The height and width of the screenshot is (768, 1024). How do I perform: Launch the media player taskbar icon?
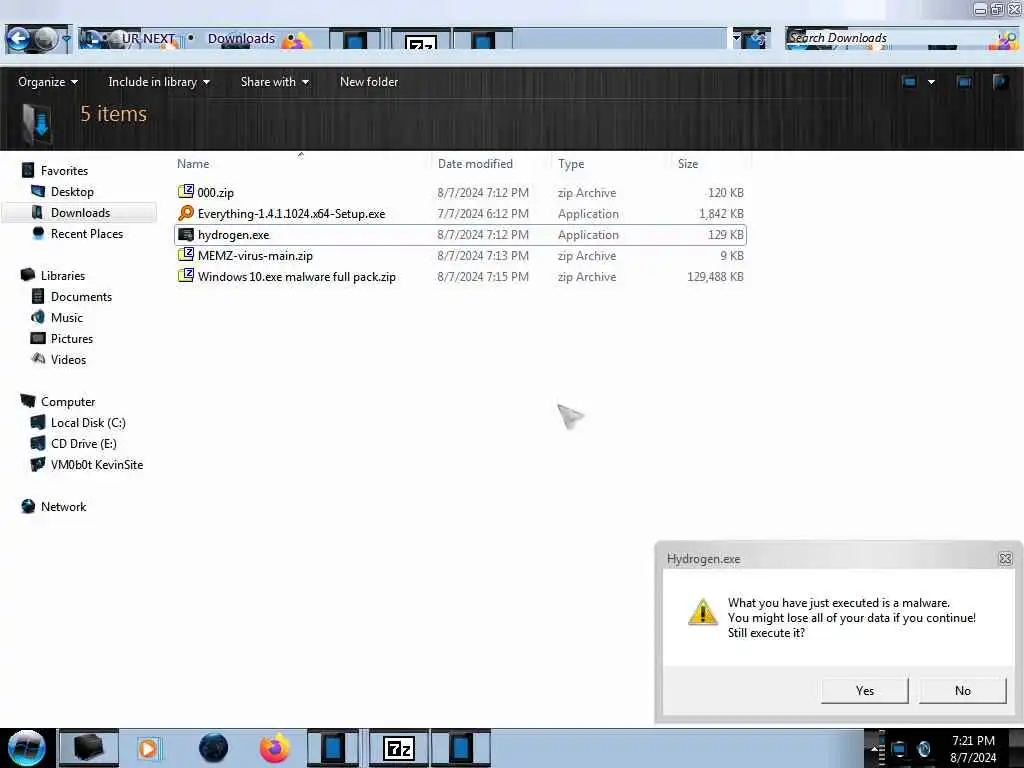click(148, 748)
